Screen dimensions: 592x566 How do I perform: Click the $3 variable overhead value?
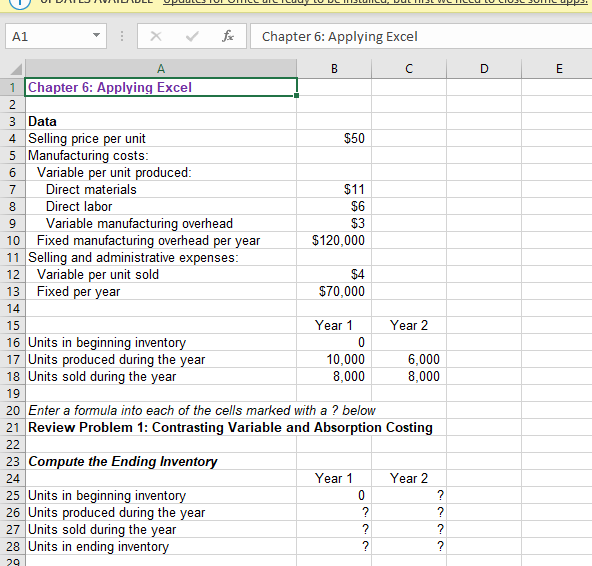click(x=334, y=223)
